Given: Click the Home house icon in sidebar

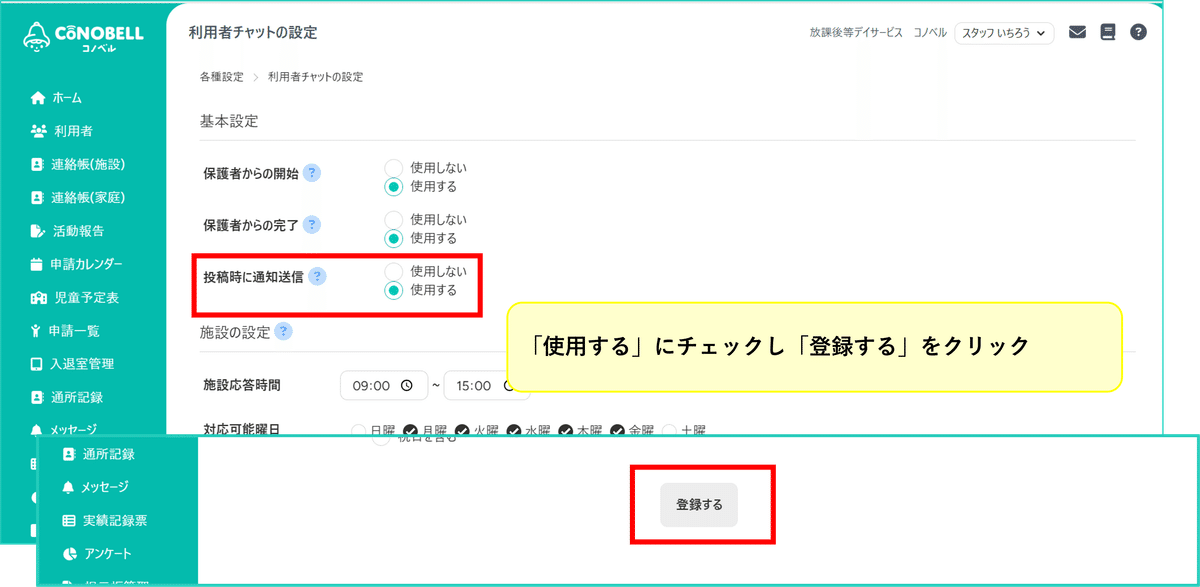Looking at the screenshot, I should (x=38, y=98).
